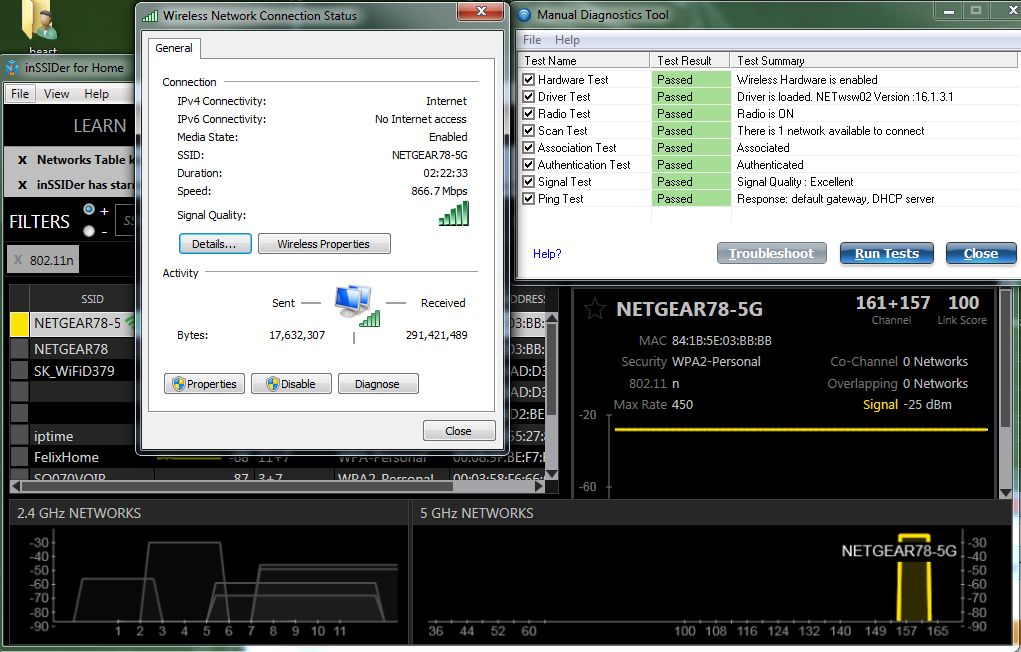Select the '-' filter radio button
The height and width of the screenshot is (652, 1021).
[89, 231]
